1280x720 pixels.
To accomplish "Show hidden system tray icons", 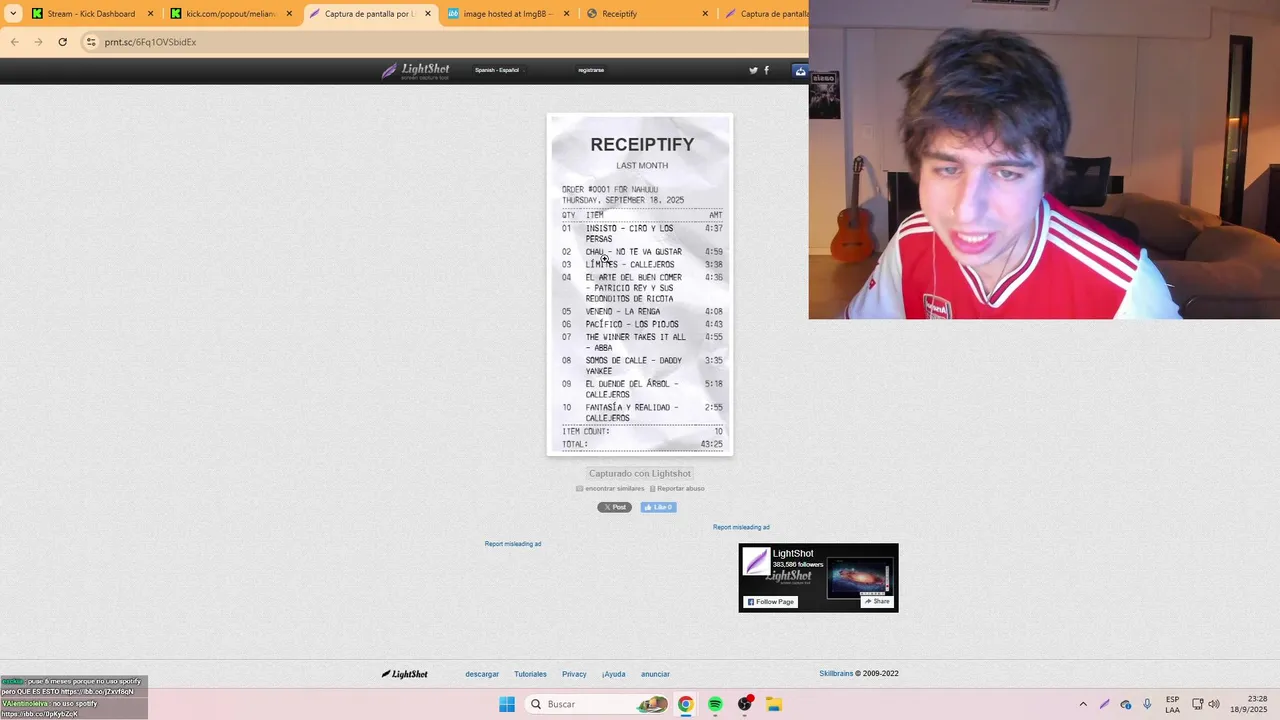I will 1082,704.
